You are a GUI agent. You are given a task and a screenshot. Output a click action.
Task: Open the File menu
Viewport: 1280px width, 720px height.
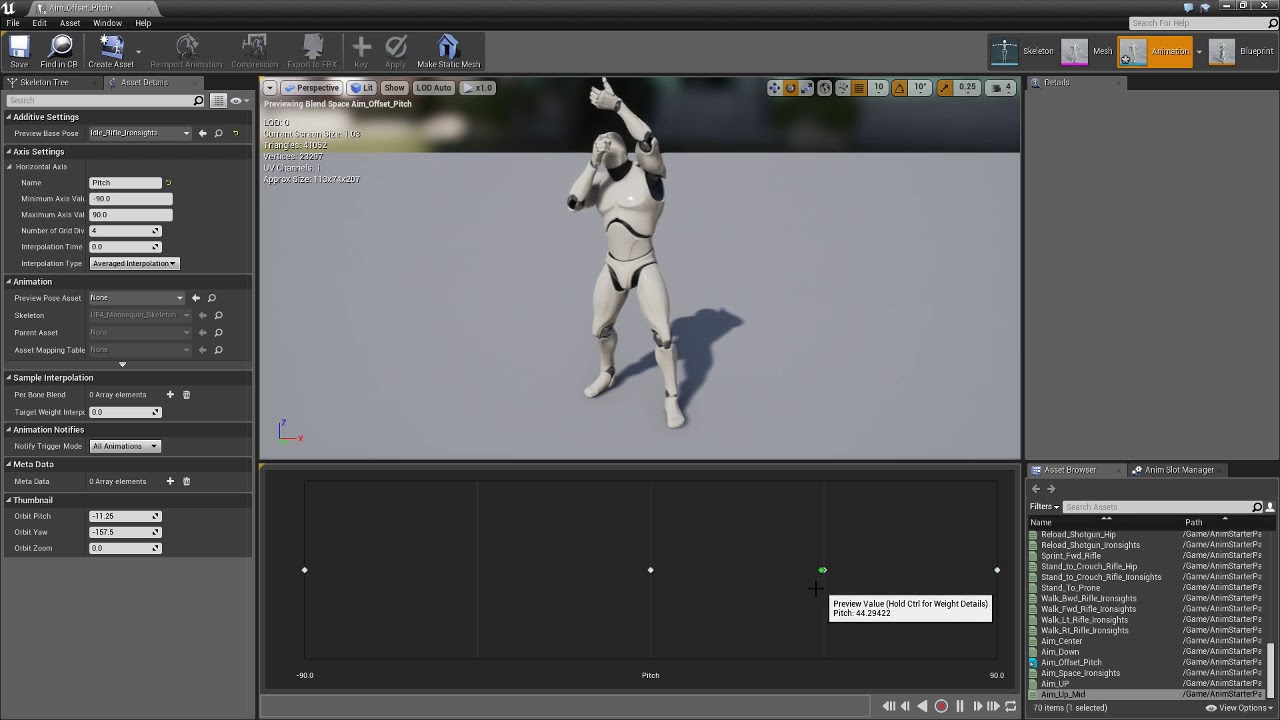pos(13,23)
